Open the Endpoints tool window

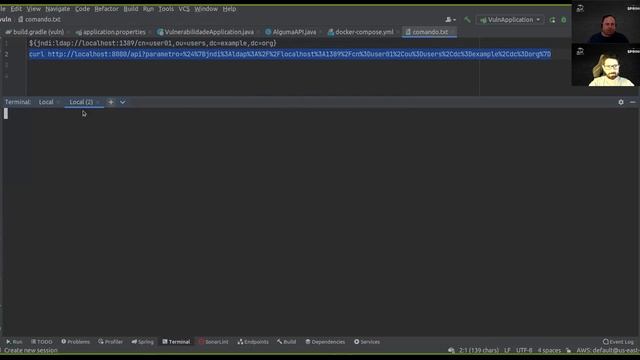click(x=253, y=342)
